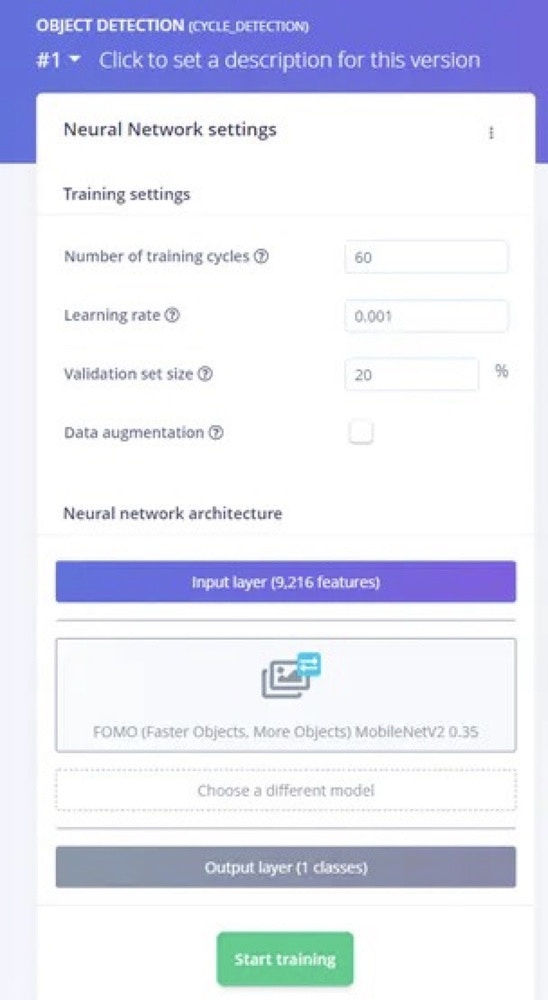
Task: Select the Input layer (9,216 features) block
Action: point(286,582)
